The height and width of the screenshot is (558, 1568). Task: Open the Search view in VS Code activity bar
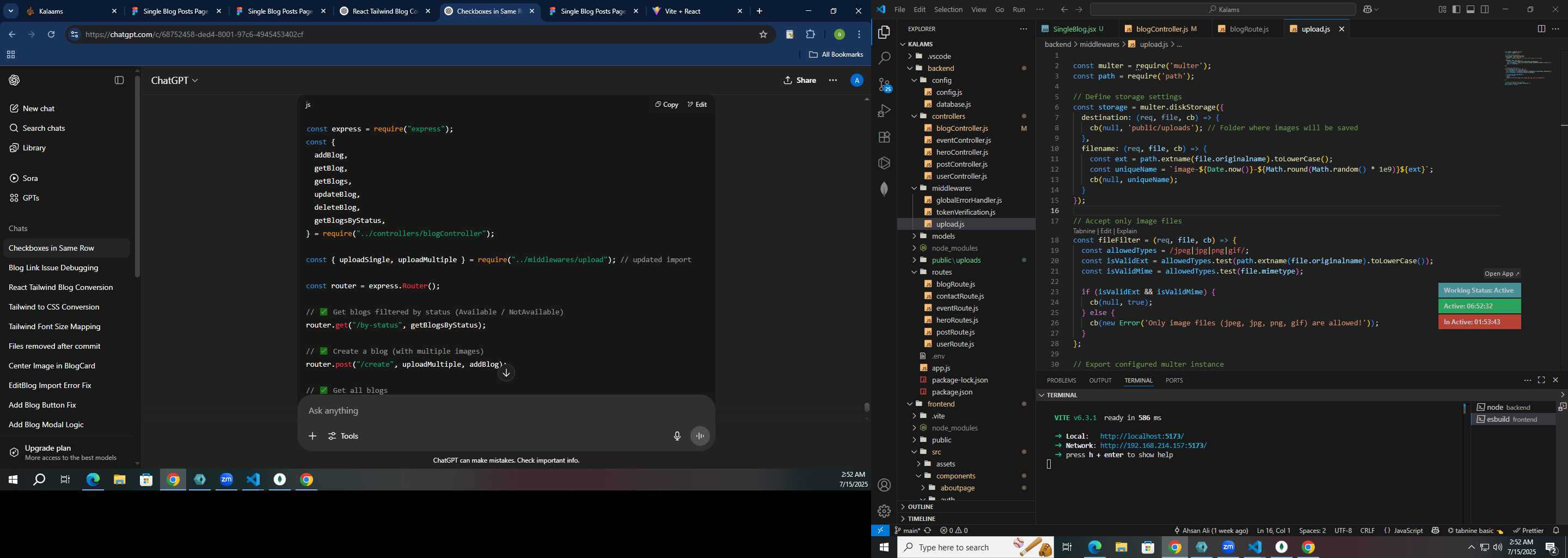coord(884,58)
